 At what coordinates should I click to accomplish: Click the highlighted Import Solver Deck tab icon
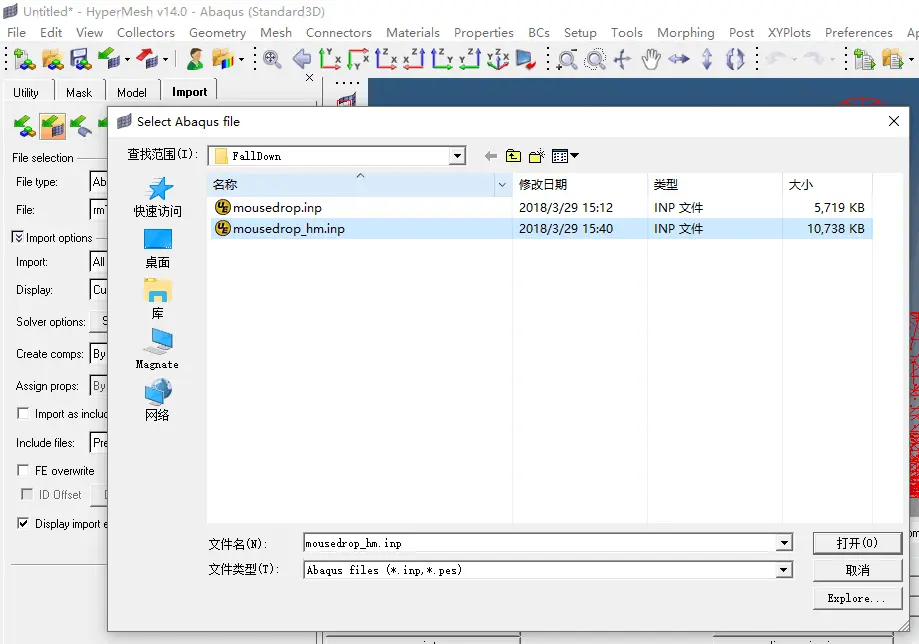point(52,125)
